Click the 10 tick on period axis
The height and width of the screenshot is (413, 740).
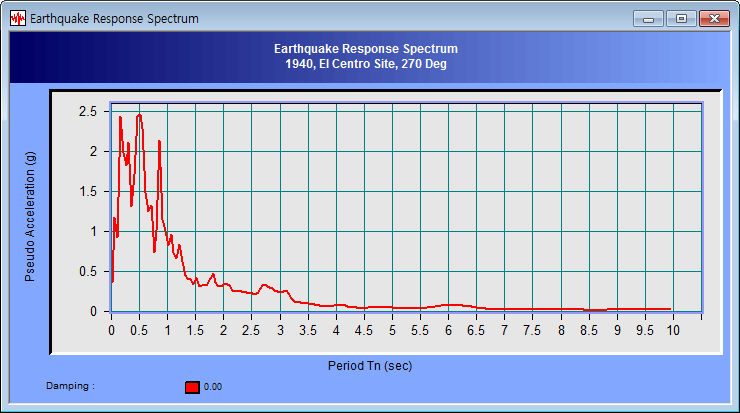pyautogui.click(x=673, y=331)
